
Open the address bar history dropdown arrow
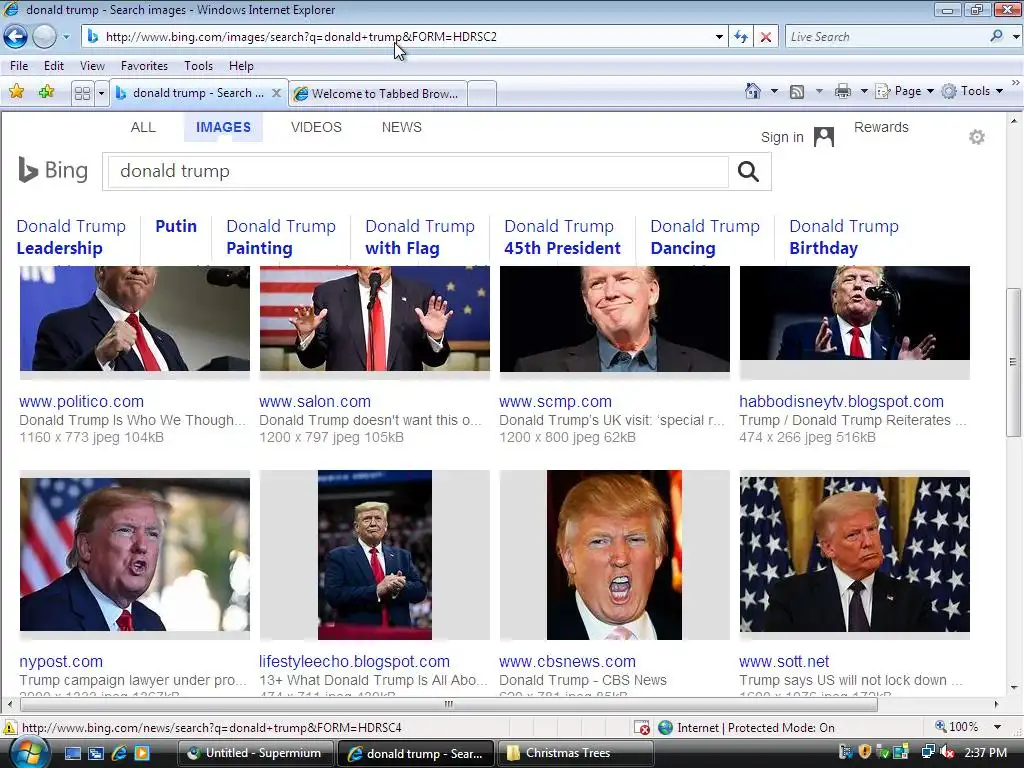click(719, 37)
